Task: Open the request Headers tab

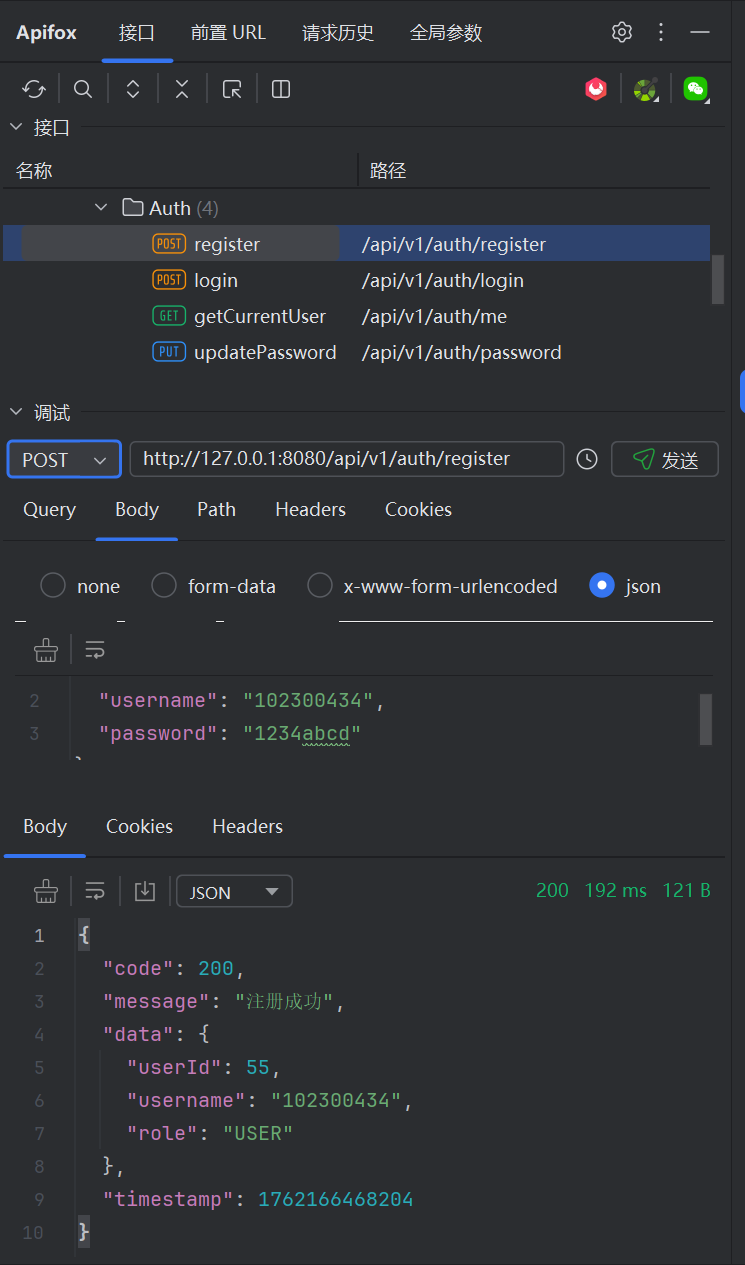Action: tap(310, 510)
